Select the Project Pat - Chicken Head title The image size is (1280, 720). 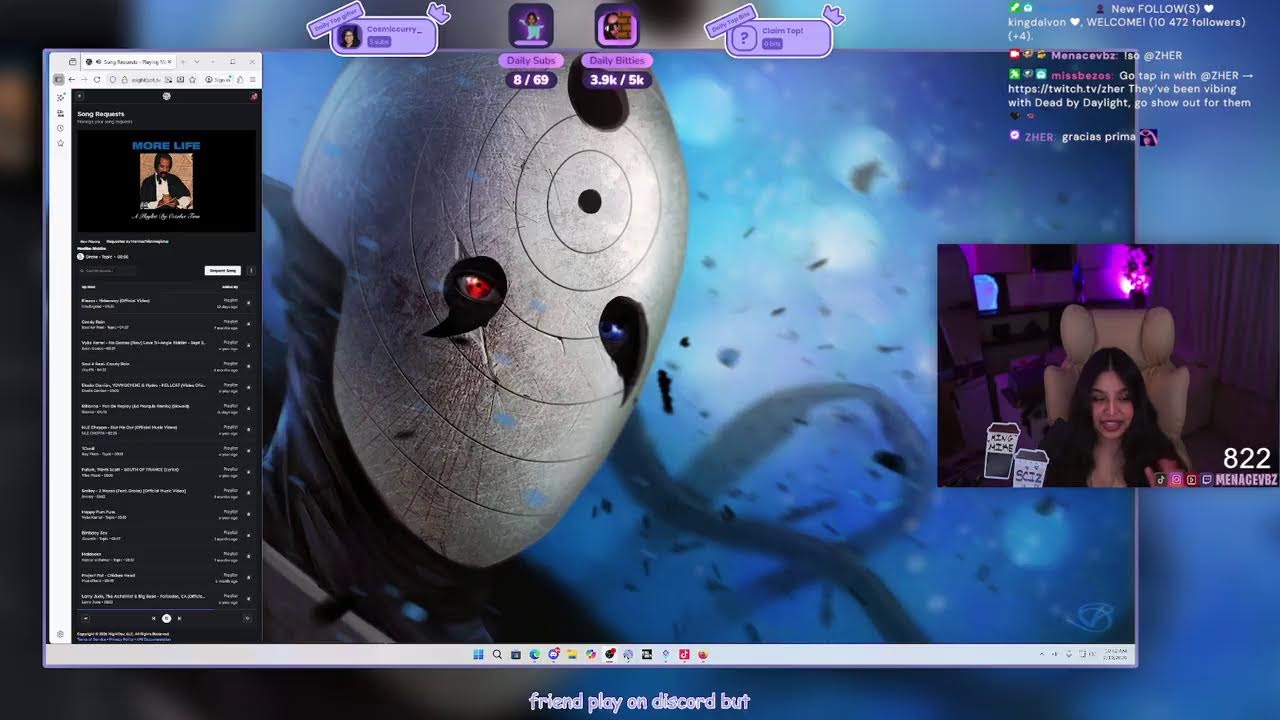[x=108, y=575]
